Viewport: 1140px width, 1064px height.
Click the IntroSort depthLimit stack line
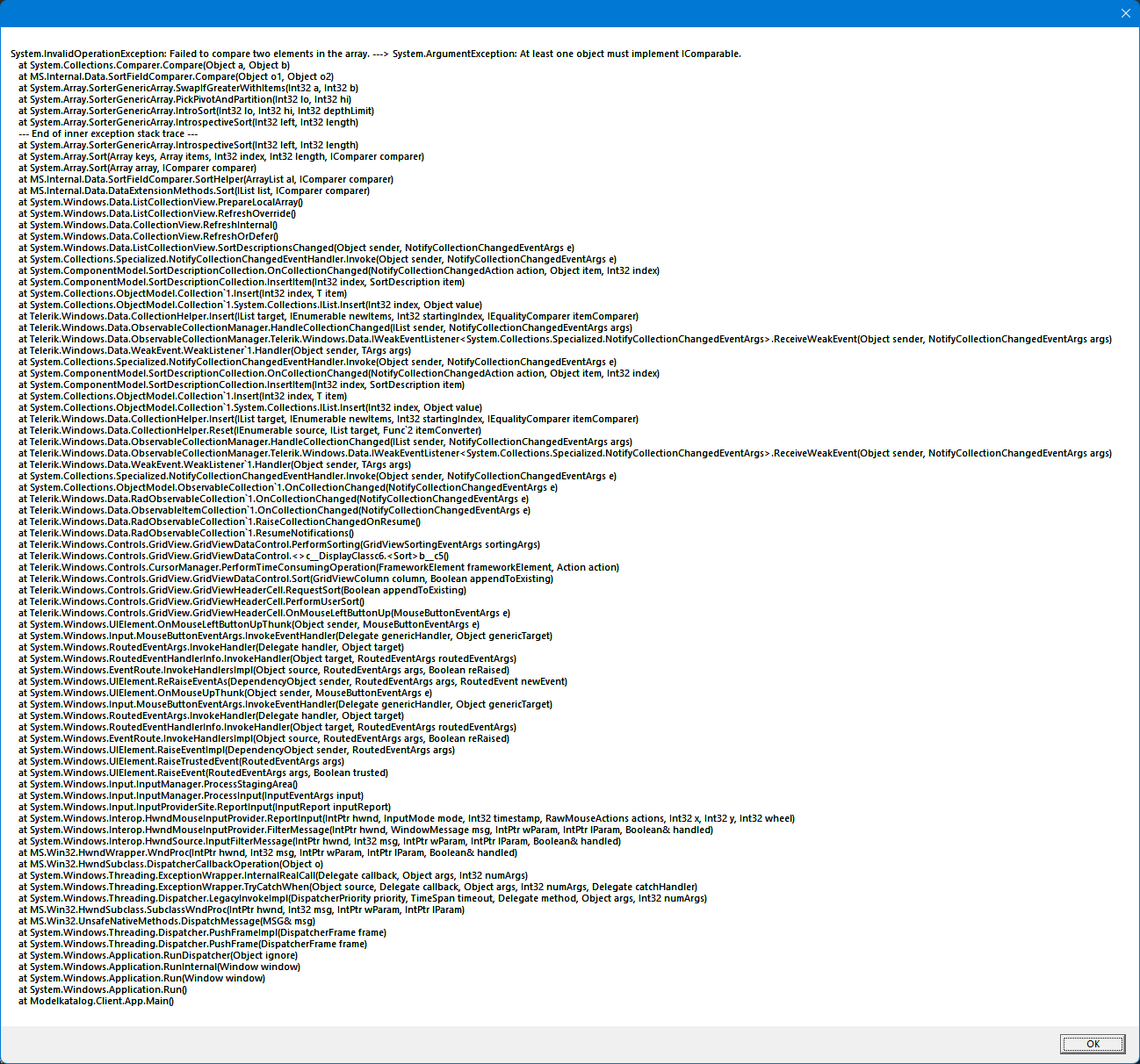pos(197,111)
